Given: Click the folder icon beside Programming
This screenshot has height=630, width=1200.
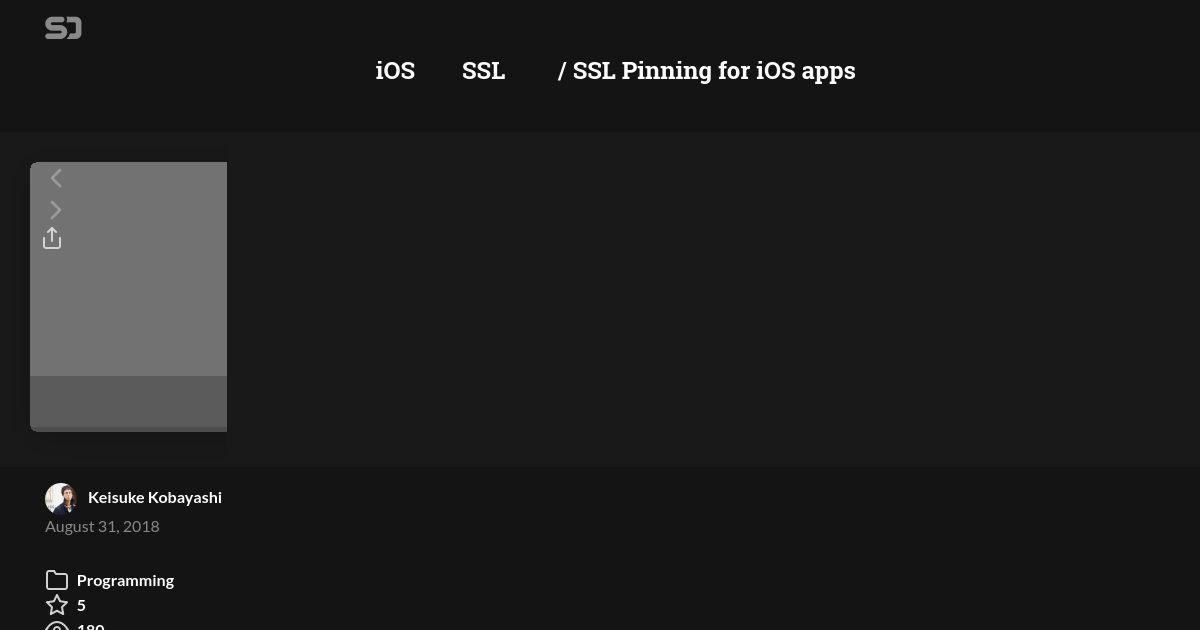Looking at the screenshot, I should [57, 580].
